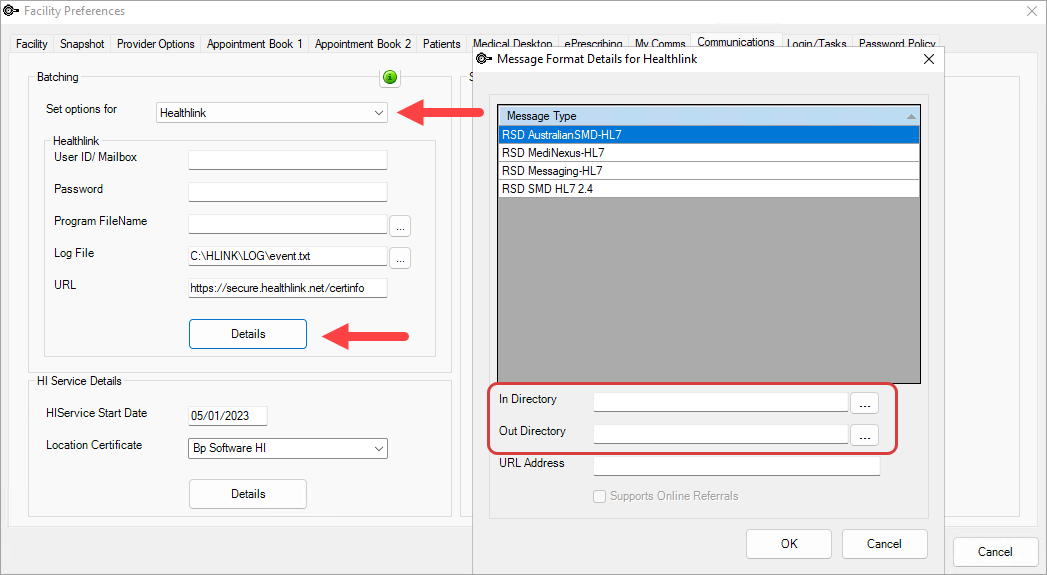Click the In Directory text field

720,402
